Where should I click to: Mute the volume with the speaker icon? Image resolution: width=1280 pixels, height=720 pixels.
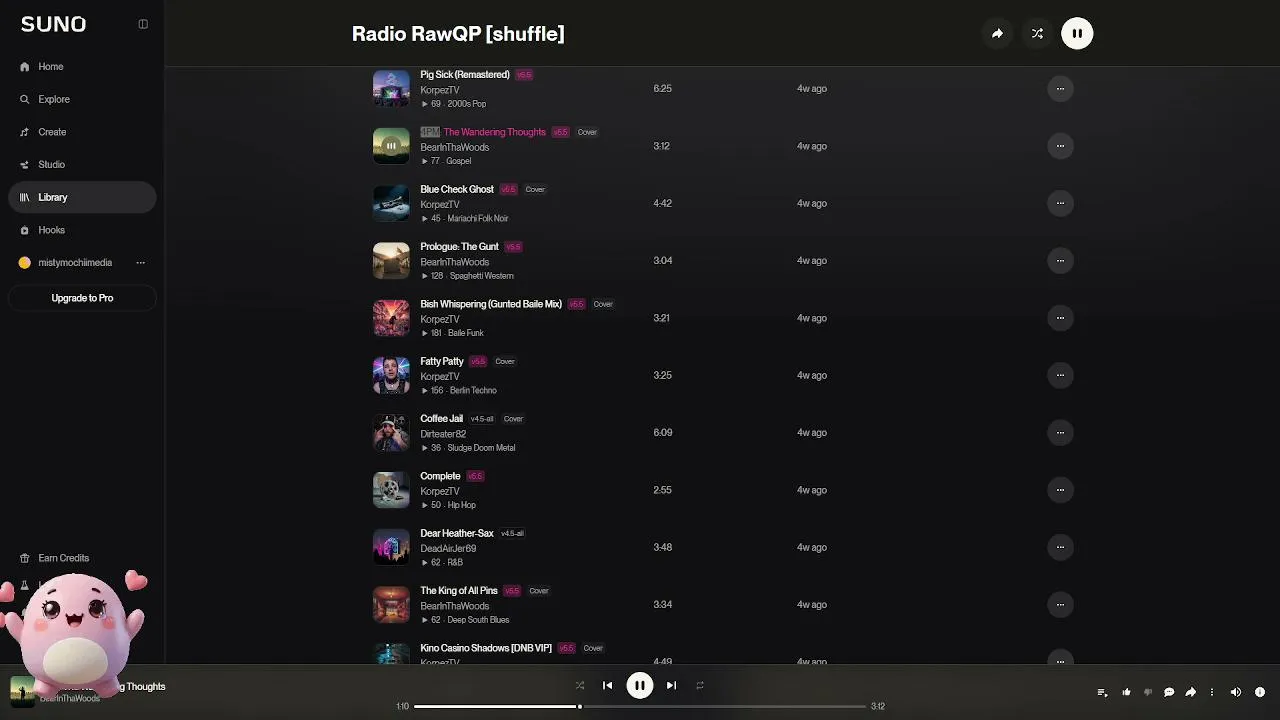[x=1236, y=692]
